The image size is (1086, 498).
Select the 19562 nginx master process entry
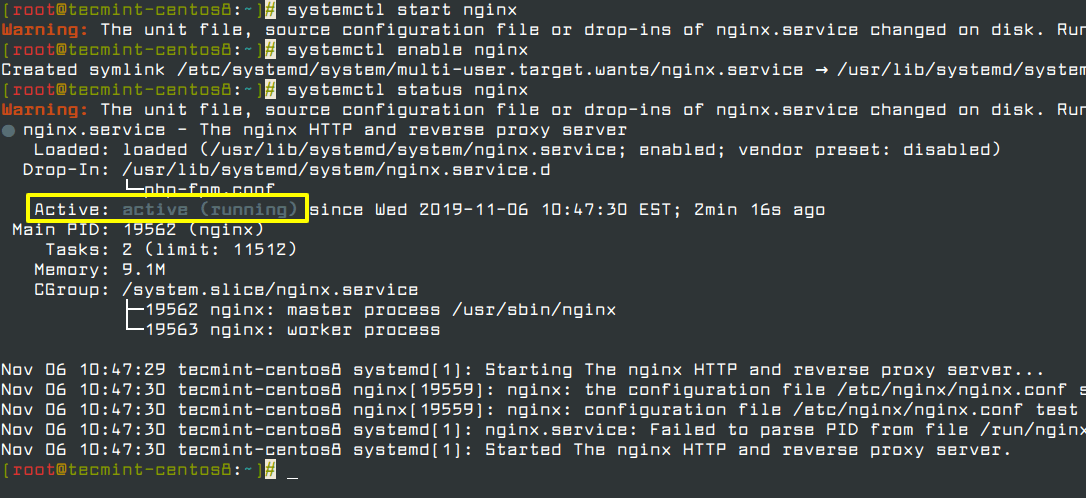click(x=379, y=310)
